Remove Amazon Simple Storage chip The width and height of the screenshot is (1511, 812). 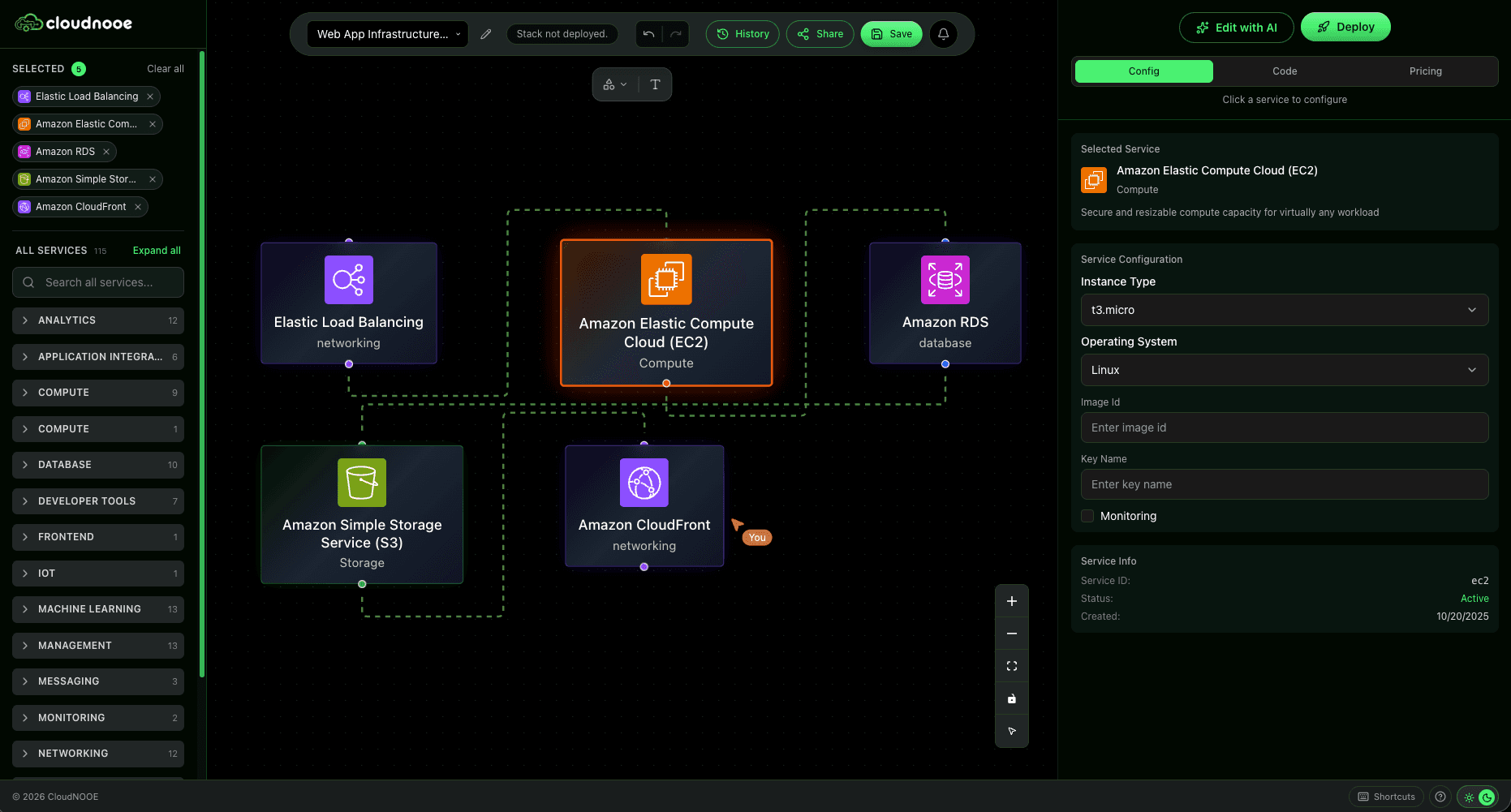[x=153, y=179]
